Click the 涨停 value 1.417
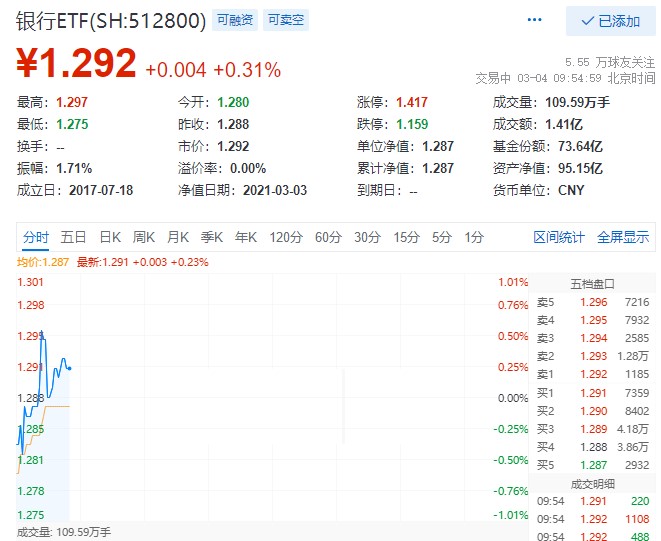661x541 pixels. (x=412, y=102)
